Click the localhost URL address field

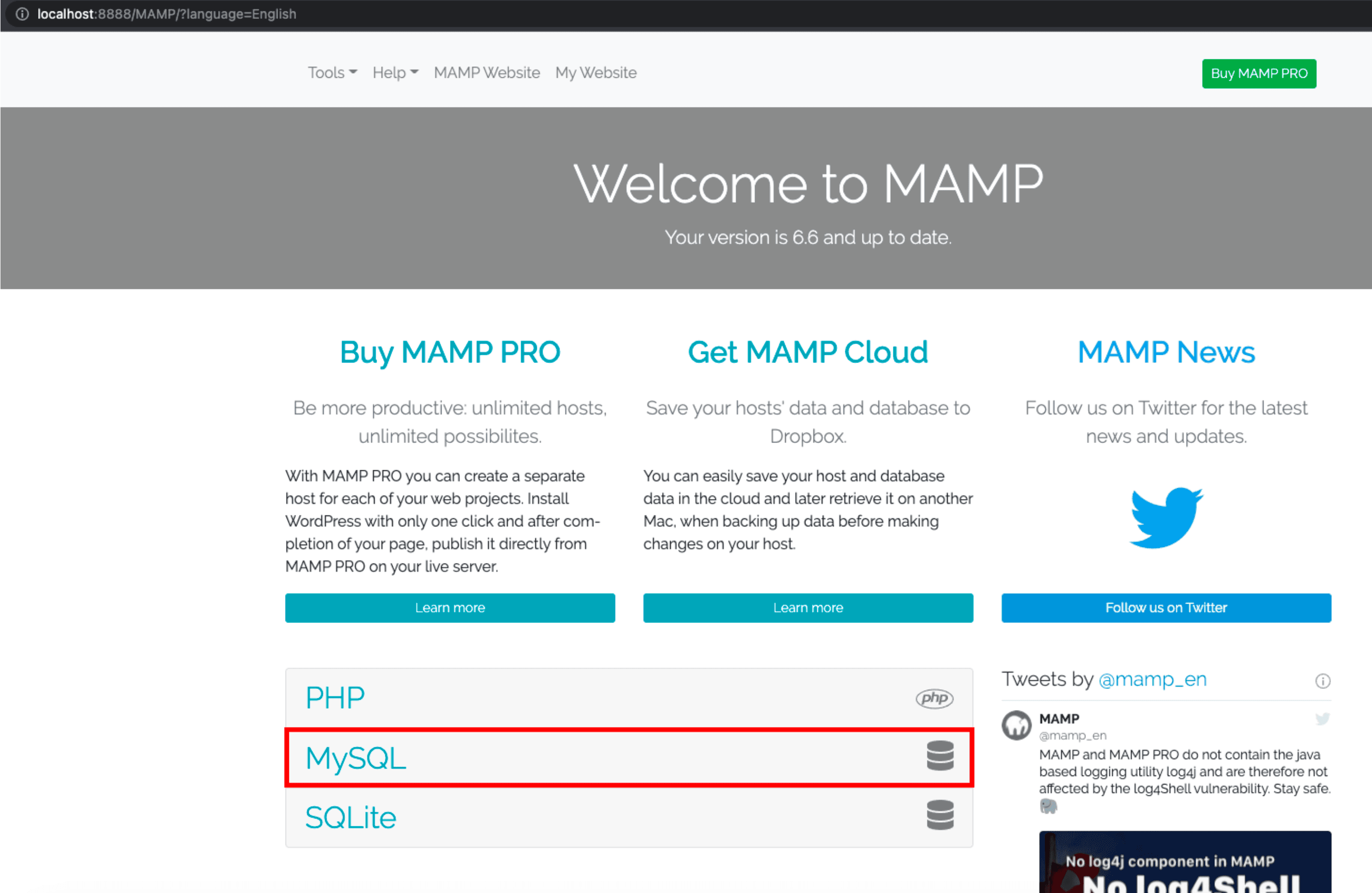(167, 14)
